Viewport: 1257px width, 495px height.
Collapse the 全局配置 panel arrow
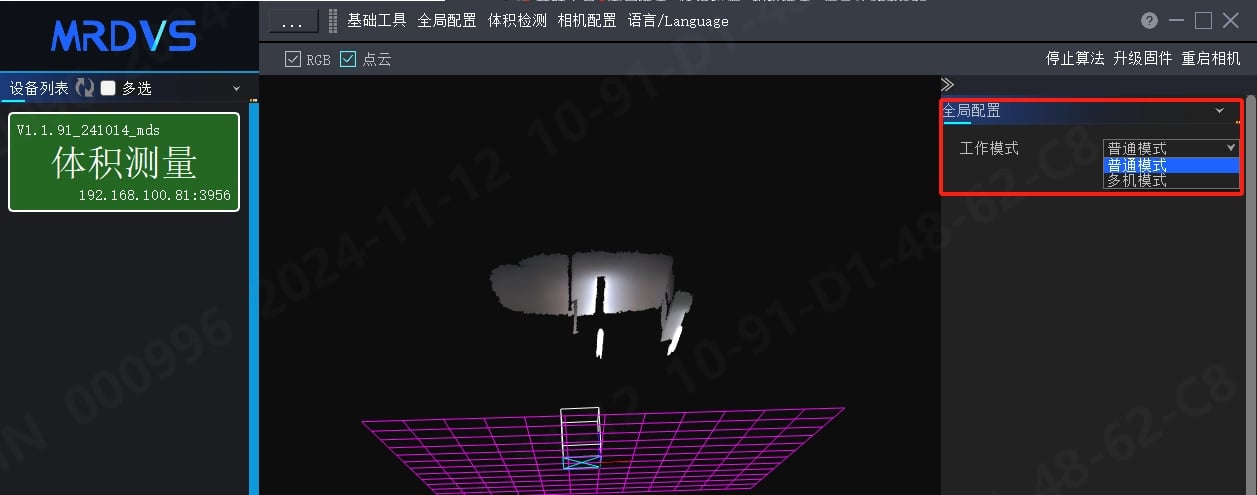coord(1219,111)
